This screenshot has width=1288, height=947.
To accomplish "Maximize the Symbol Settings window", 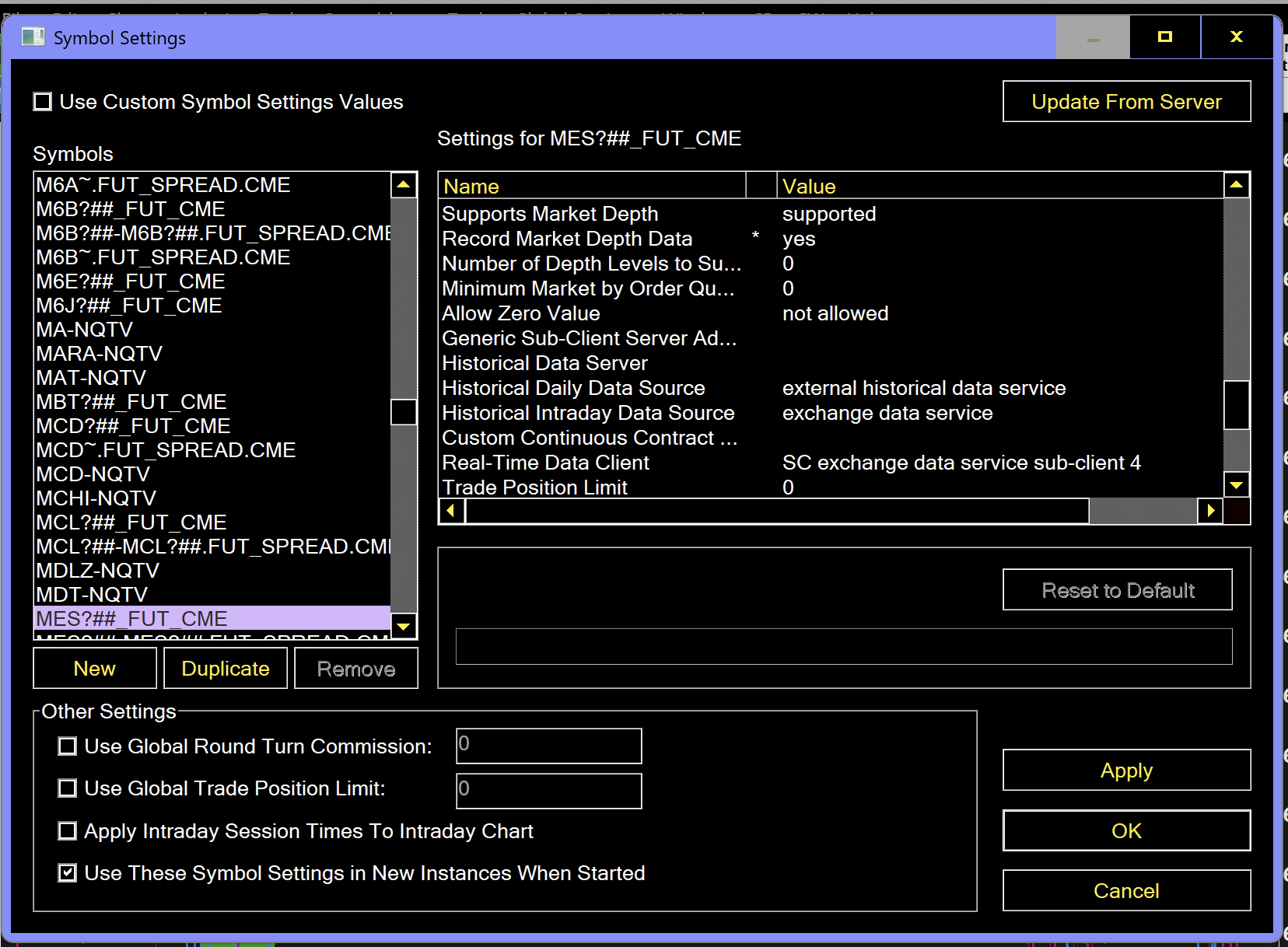I will (1164, 37).
